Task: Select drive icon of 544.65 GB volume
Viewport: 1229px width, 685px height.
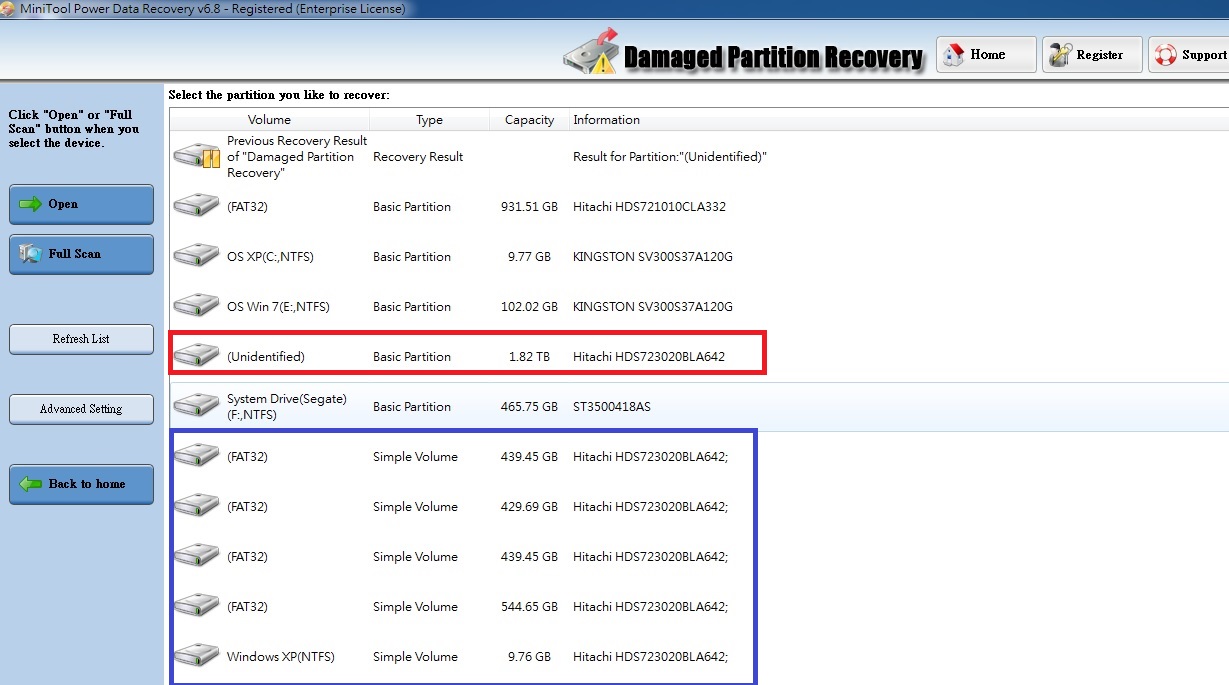Action: tap(196, 606)
